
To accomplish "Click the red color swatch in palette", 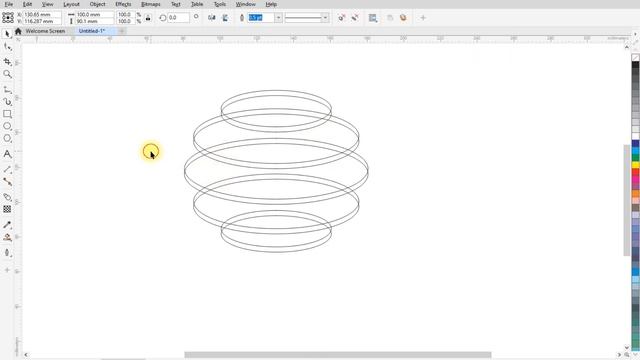I will 636,172.
